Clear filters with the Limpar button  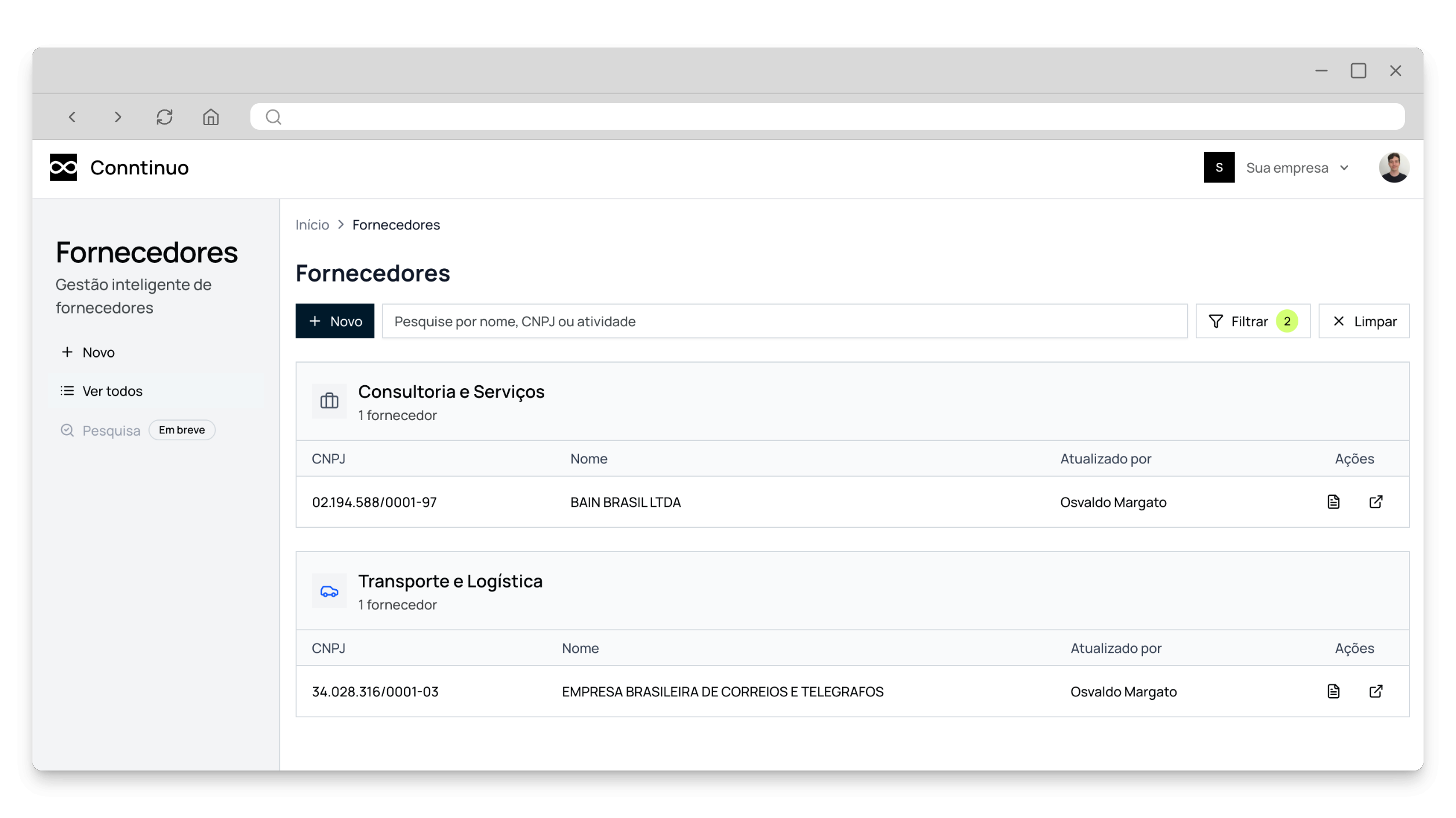click(x=1363, y=321)
